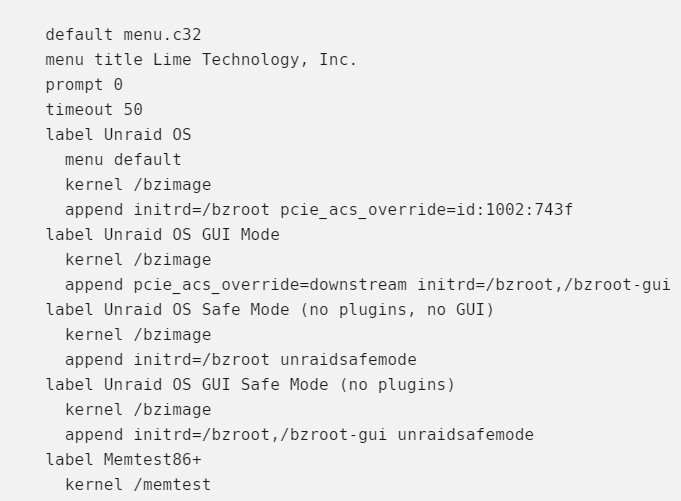Image resolution: width=681 pixels, height=501 pixels.
Task: Click the 'kernel /memtest' line
Action: pyautogui.click(x=138, y=485)
